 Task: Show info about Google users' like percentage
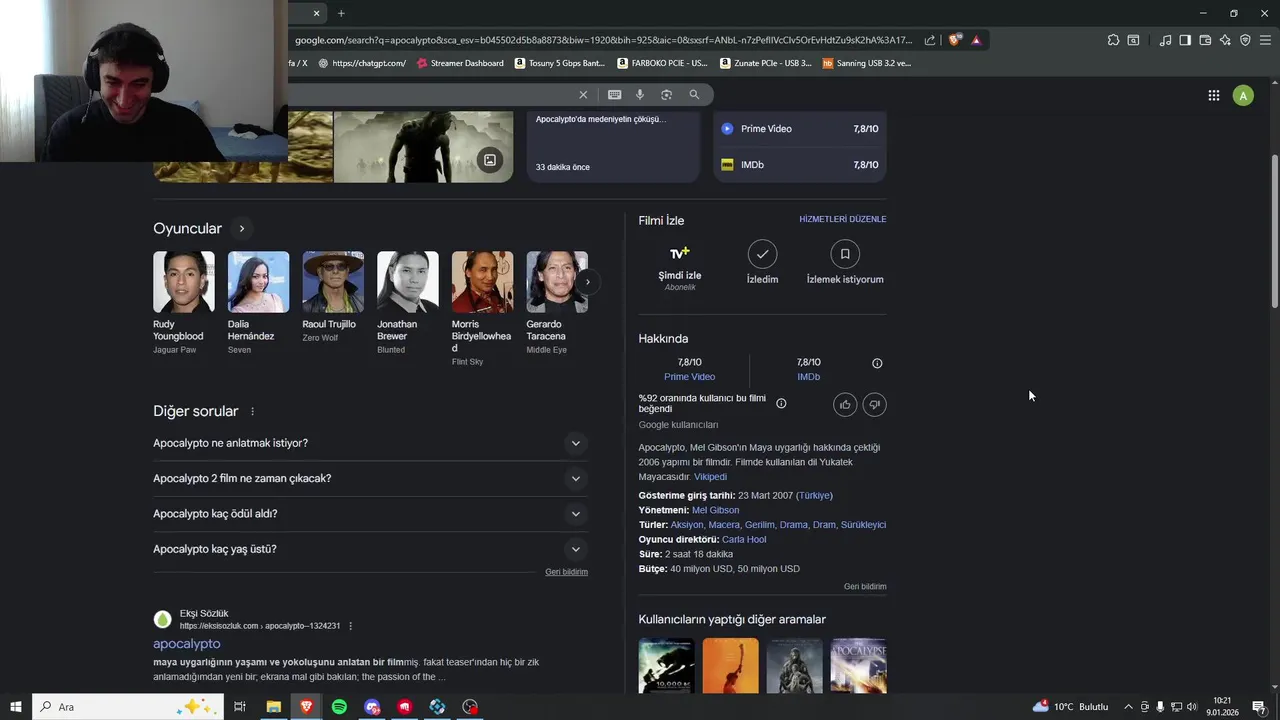pos(781,403)
